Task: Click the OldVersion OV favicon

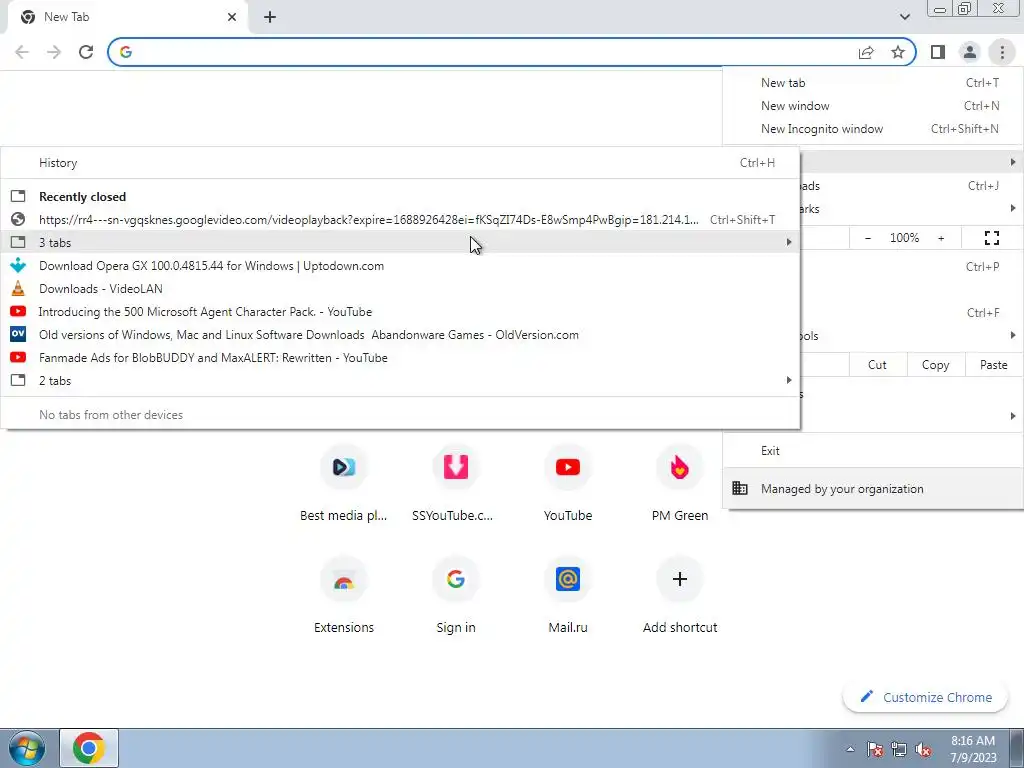Action: (18, 334)
